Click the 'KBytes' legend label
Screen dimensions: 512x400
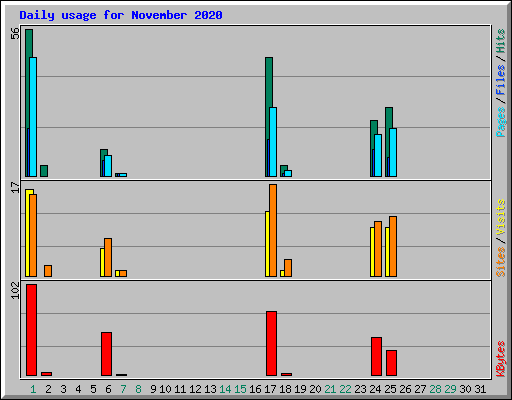[501, 359]
